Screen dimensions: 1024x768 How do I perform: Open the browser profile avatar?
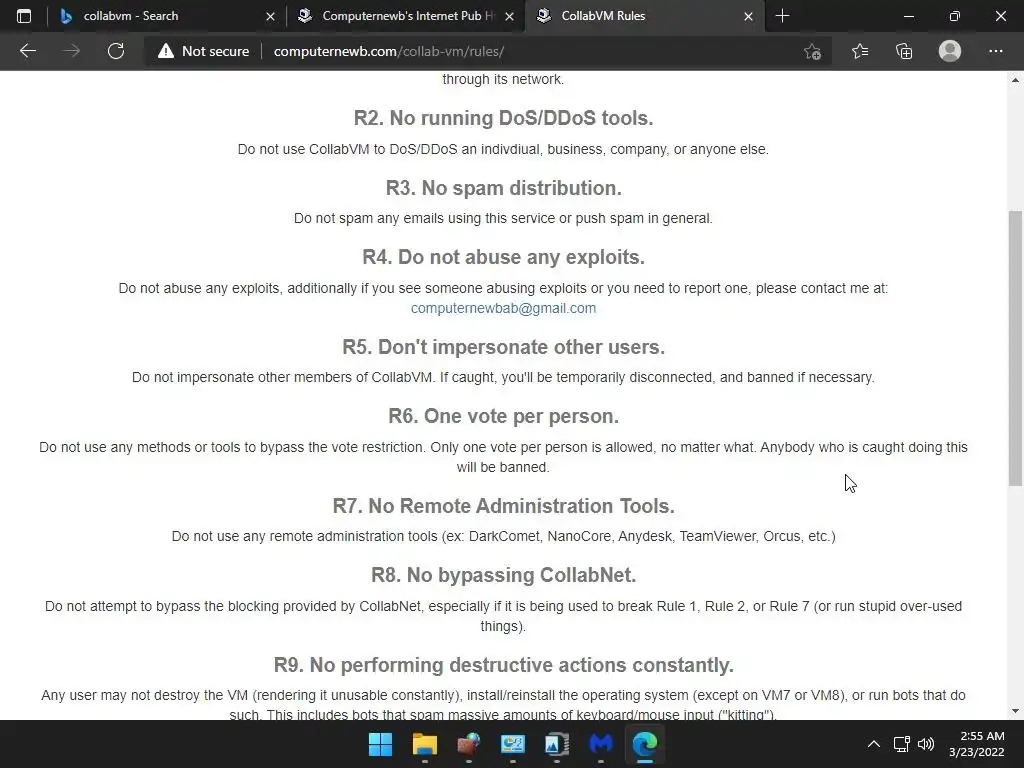950,51
